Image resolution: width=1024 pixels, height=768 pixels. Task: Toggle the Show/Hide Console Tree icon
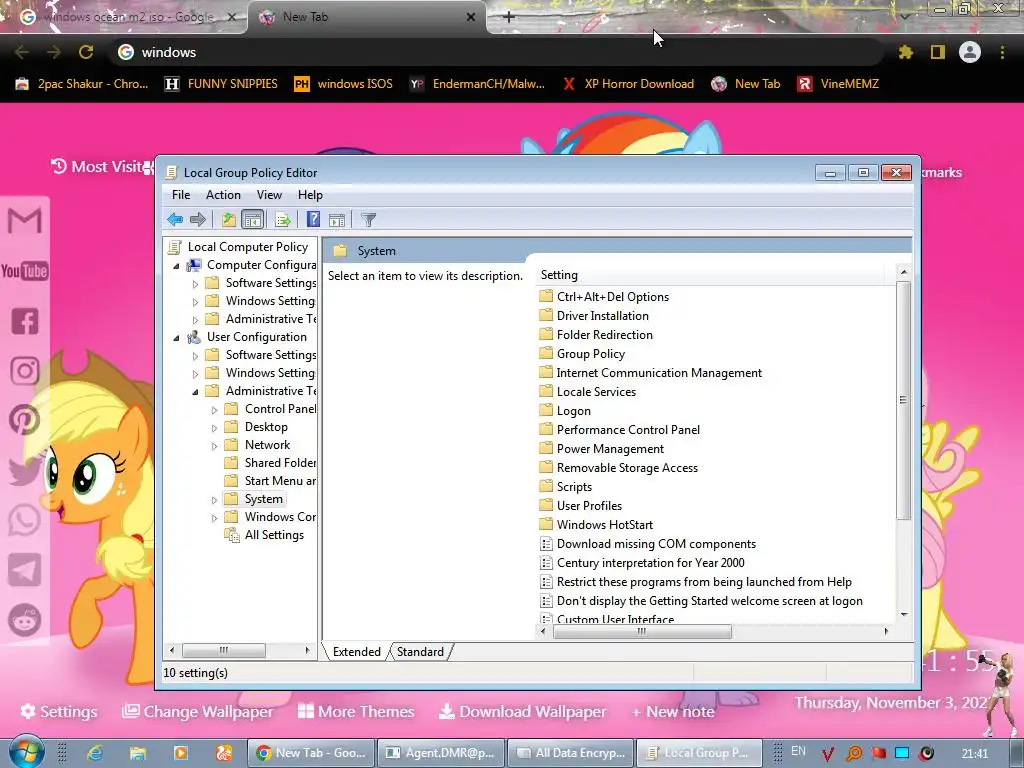pos(252,219)
